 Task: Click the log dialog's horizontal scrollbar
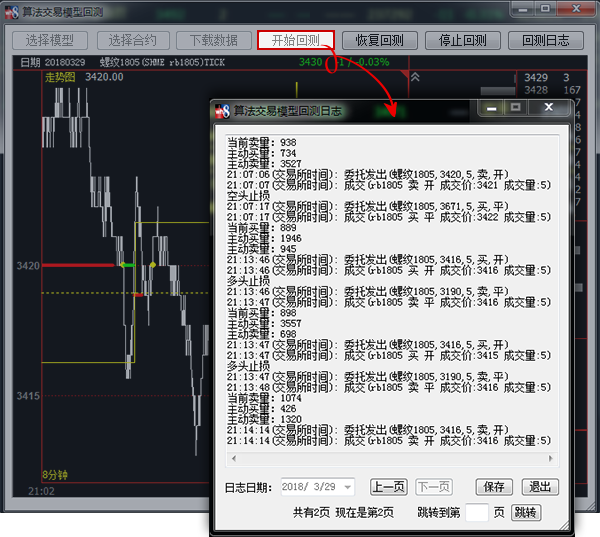tap(395, 459)
